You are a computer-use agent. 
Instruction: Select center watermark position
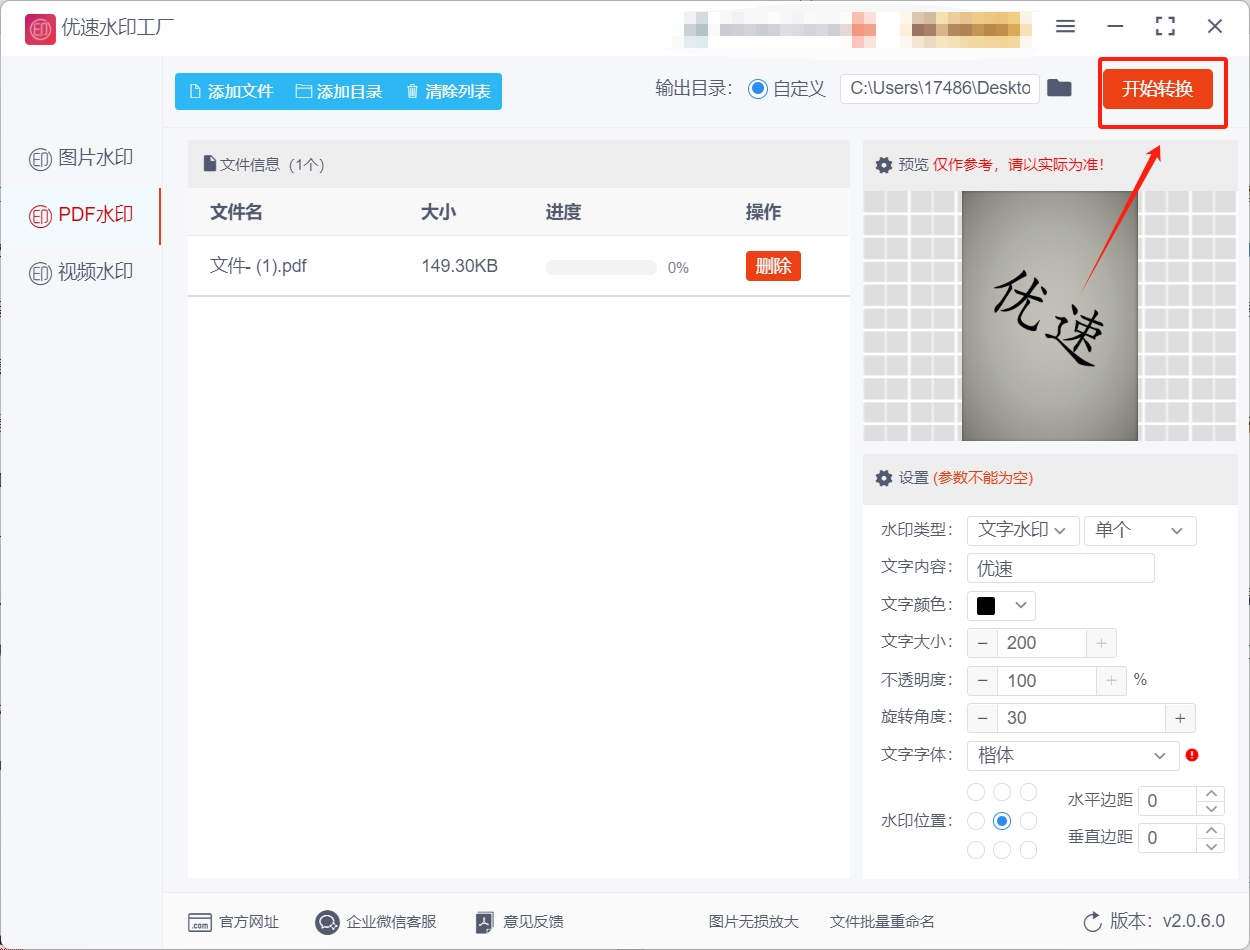click(x=1002, y=821)
